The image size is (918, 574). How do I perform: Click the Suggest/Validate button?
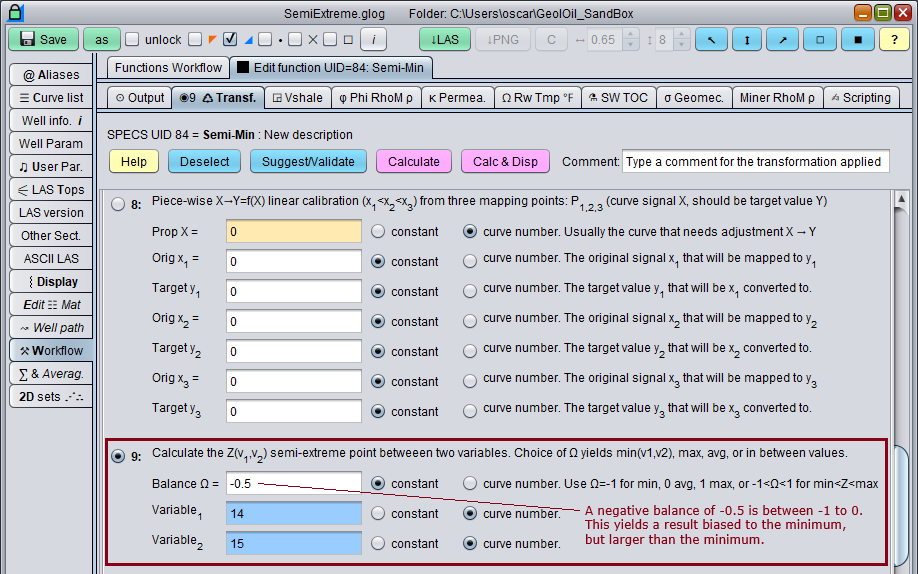coord(308,162)
